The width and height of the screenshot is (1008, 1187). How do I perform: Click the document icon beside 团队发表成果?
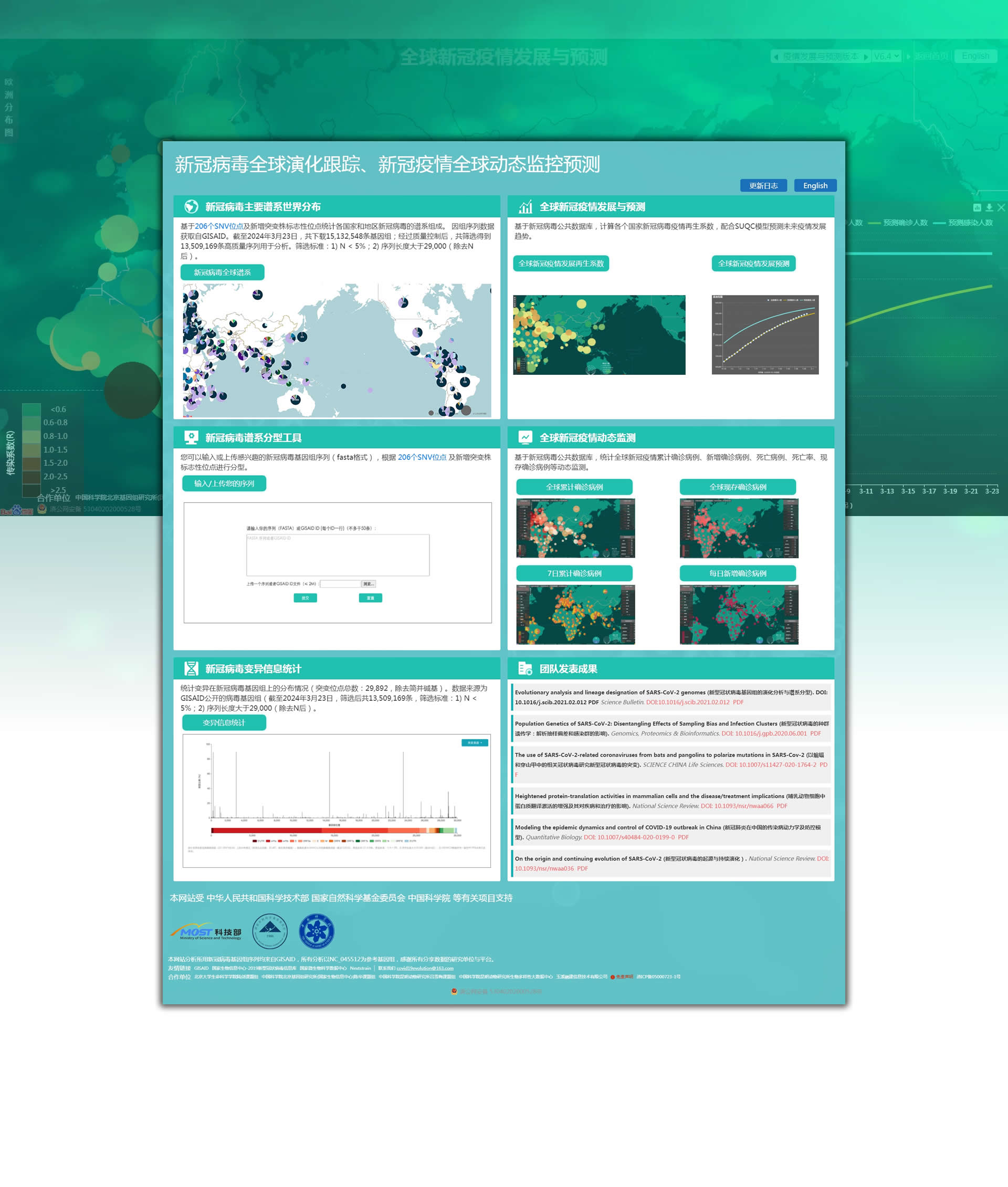point(525,668)
